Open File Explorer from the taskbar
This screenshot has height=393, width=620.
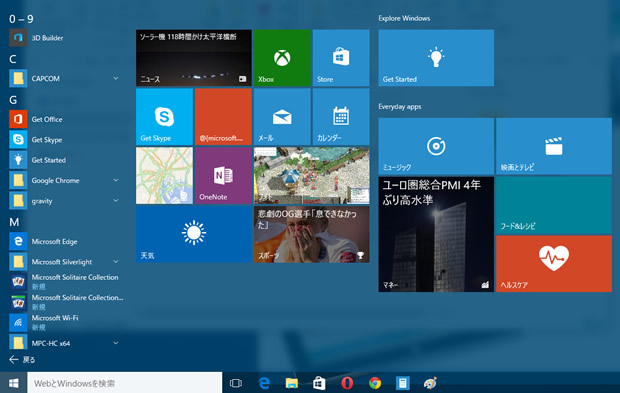(291, 383)
